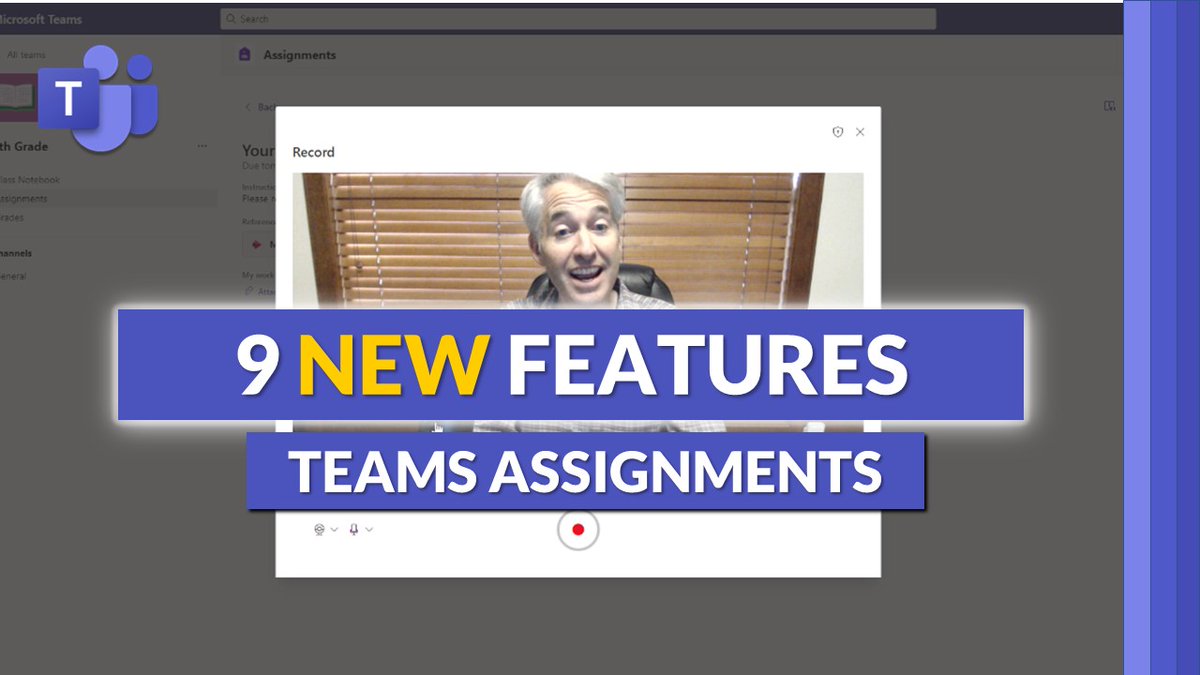Click the 'Assignments' header title
The width and height of the screenshot is (1200, 675).
point(300,55)
